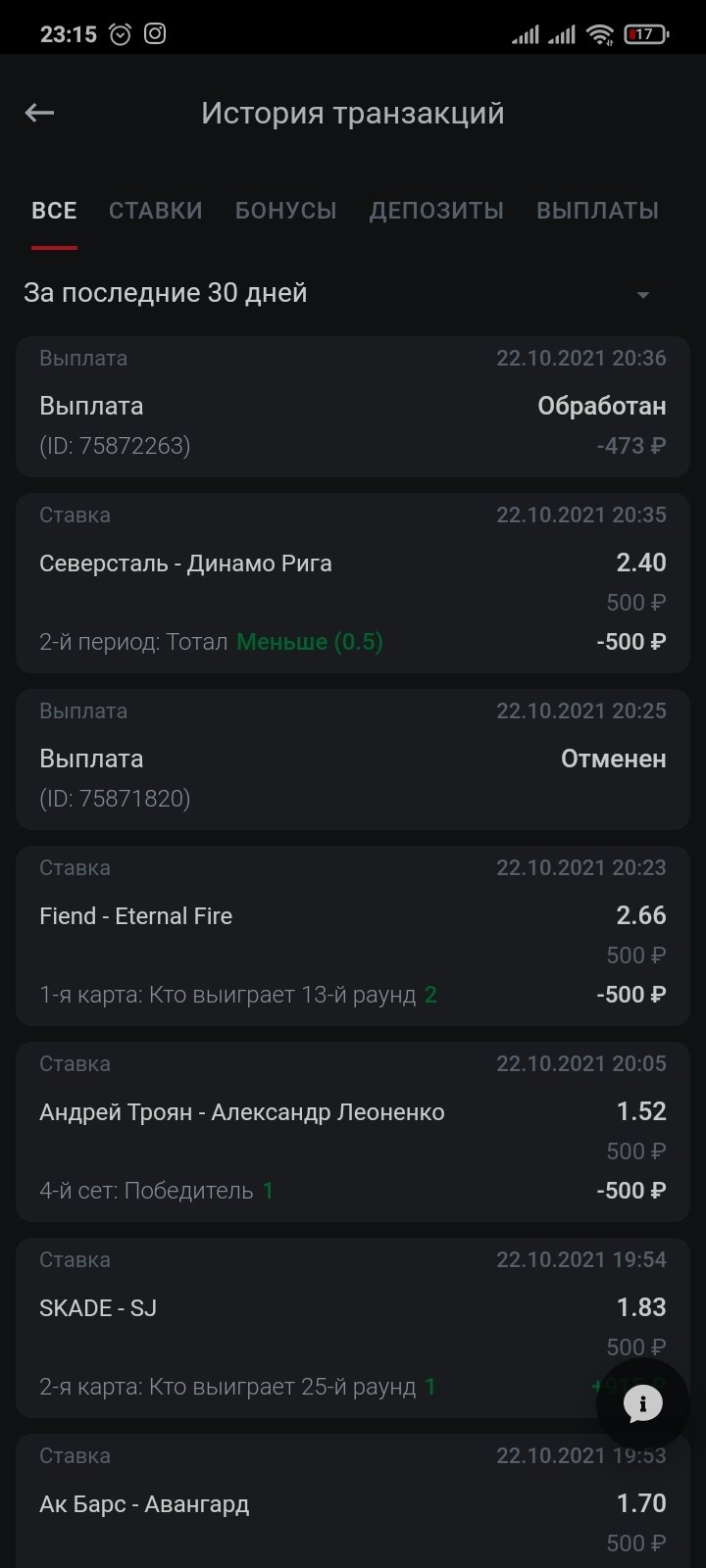Viewport: 706px width, 1568px height.
Task: Open the floating info button
Action: pos(643,1404)
